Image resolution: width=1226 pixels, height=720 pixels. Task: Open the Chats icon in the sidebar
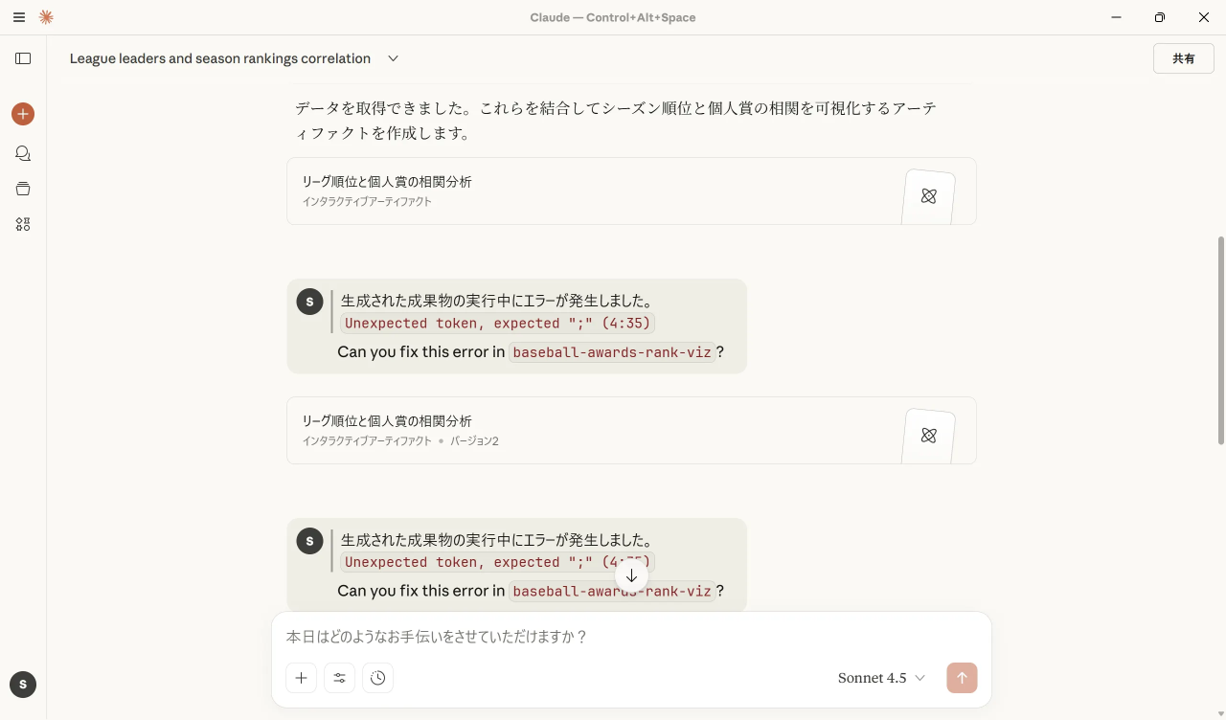pos(22,153)
